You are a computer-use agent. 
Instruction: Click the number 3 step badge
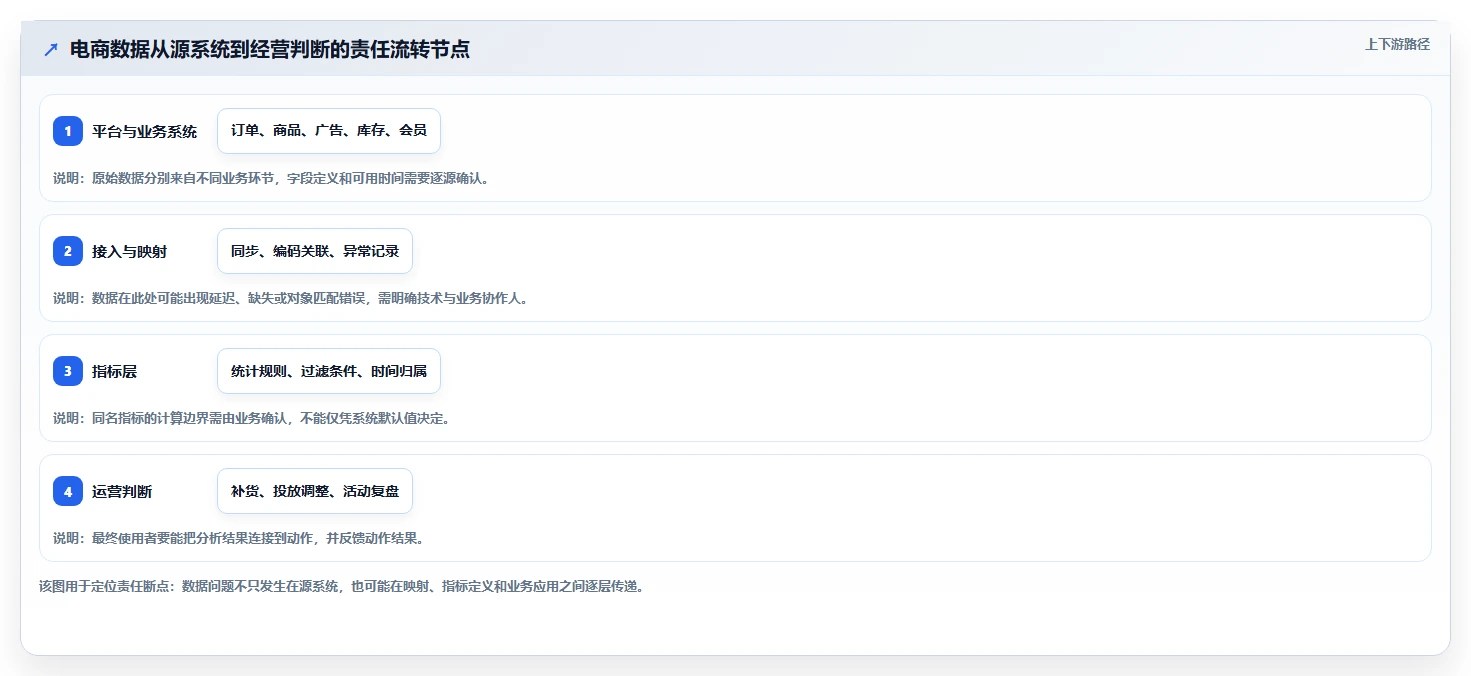point(68,371)
